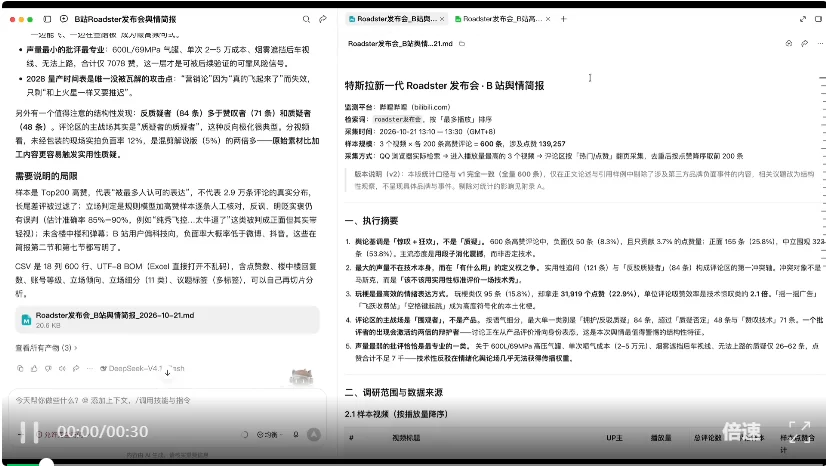Enter fullscreen mode in video player
Image resolution: width=826 pixels, height=466 pixels.
(799, 432)
